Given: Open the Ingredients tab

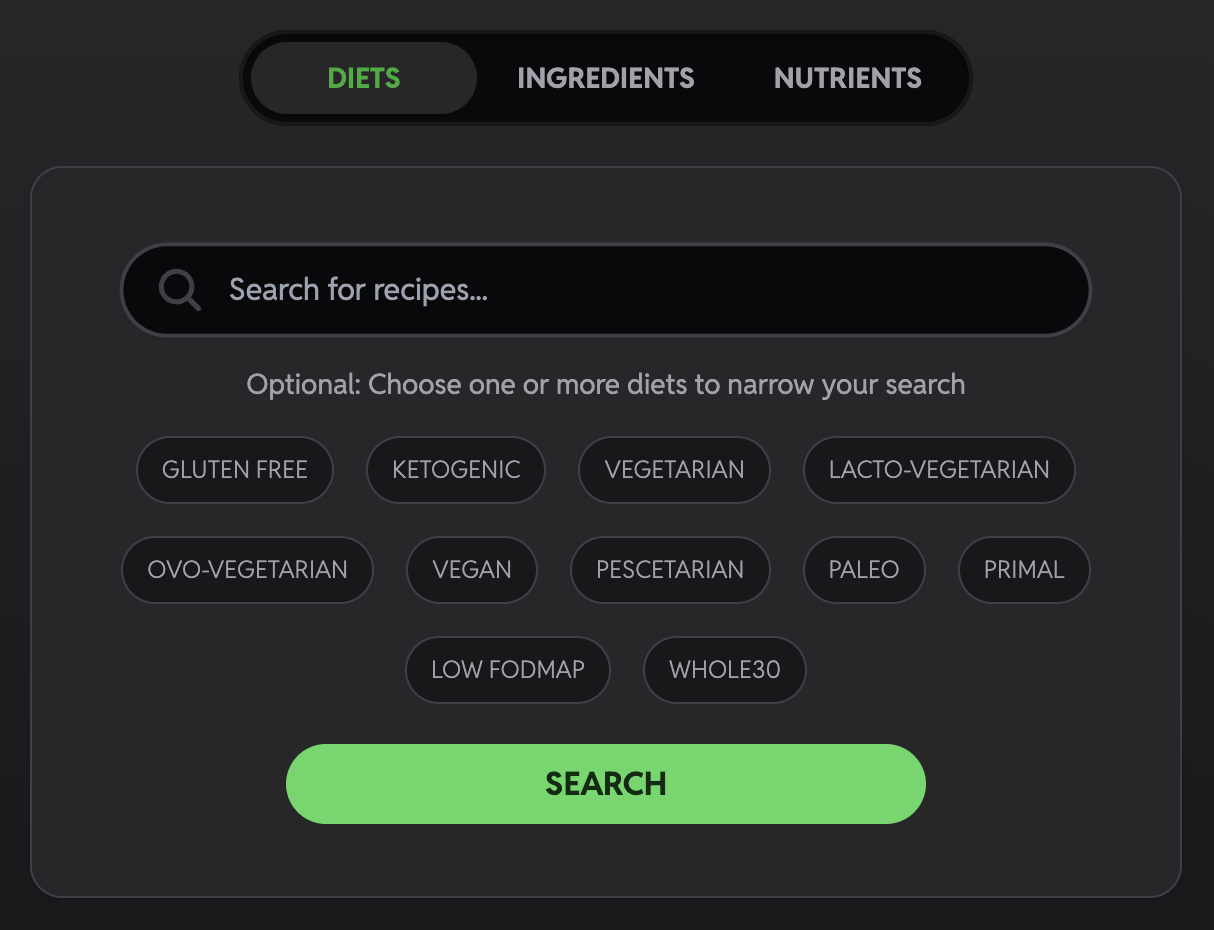Looking at the screenshot, I should pos(605,78).
